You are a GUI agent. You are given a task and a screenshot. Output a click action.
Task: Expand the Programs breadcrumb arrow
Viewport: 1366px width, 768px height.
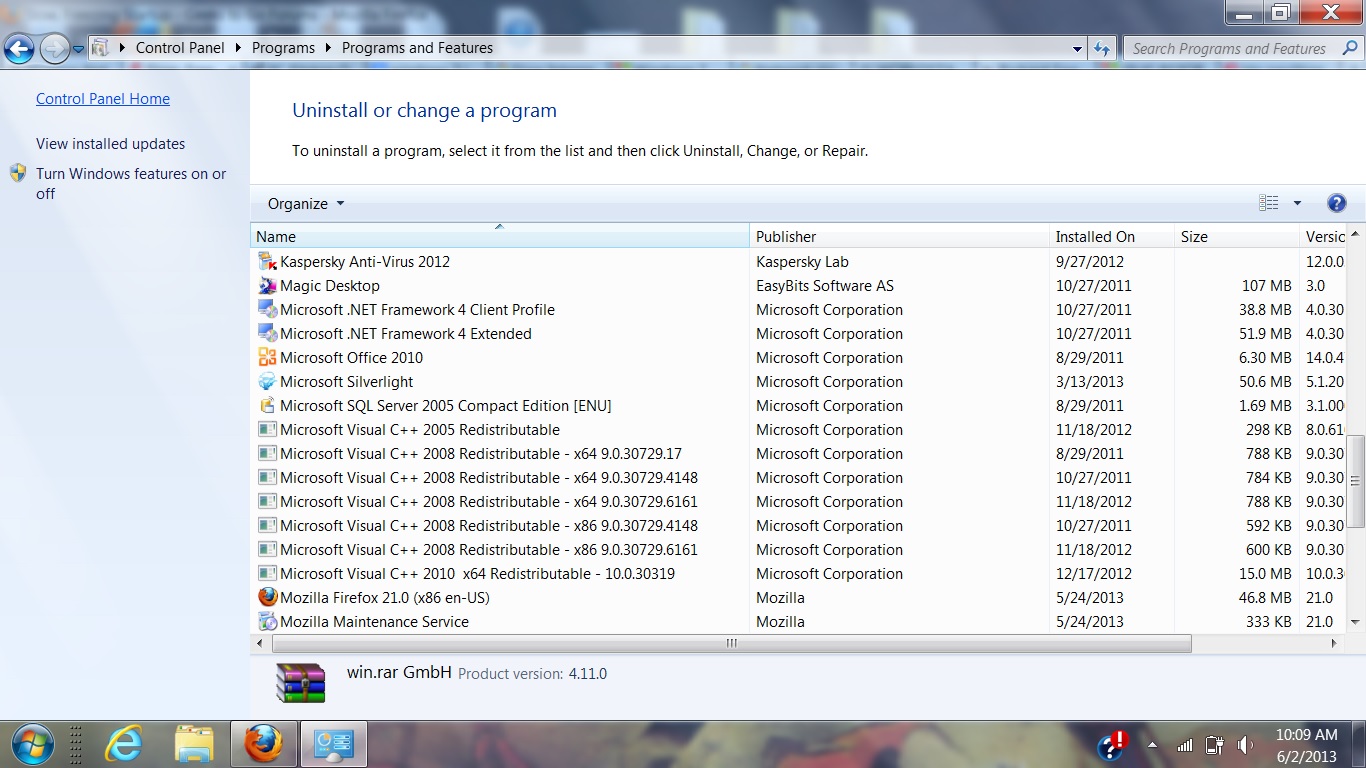[328, 48]
